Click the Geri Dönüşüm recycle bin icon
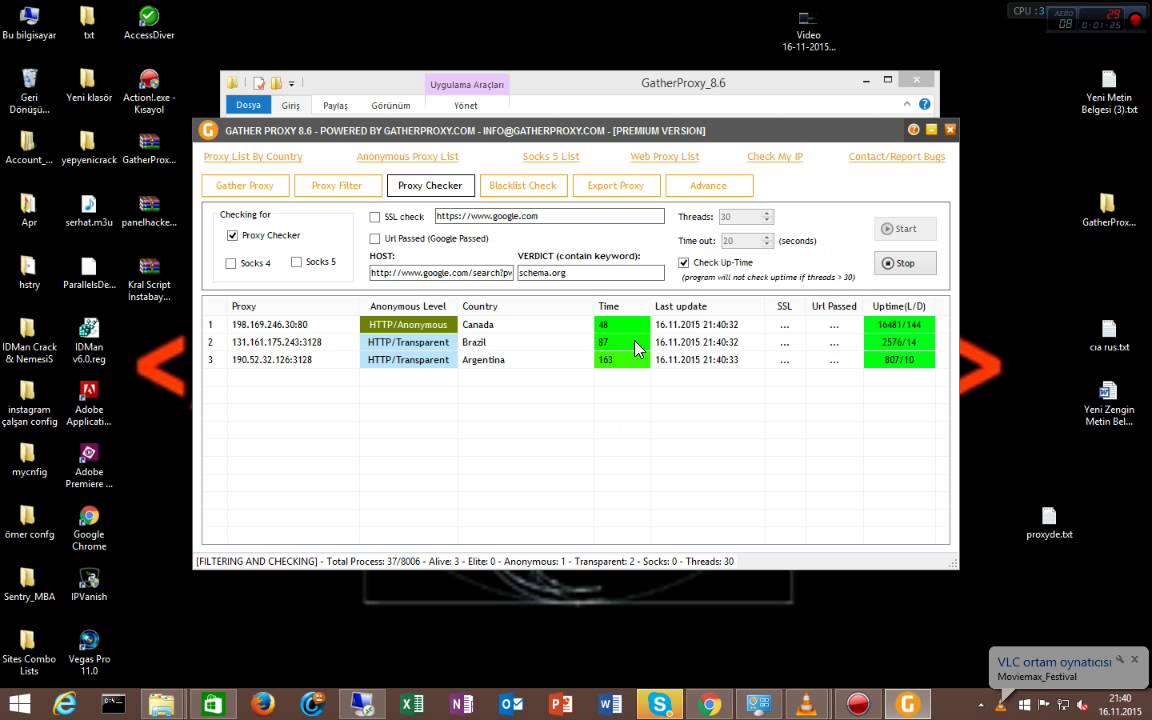Viewport: 1152px width, 720px height. [x=29, y=91]
